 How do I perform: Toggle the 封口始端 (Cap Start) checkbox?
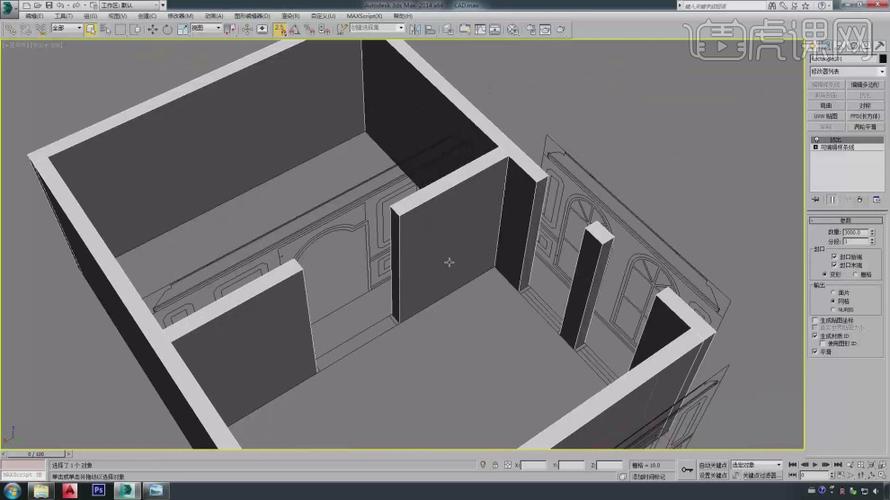(x=834, y=256)
